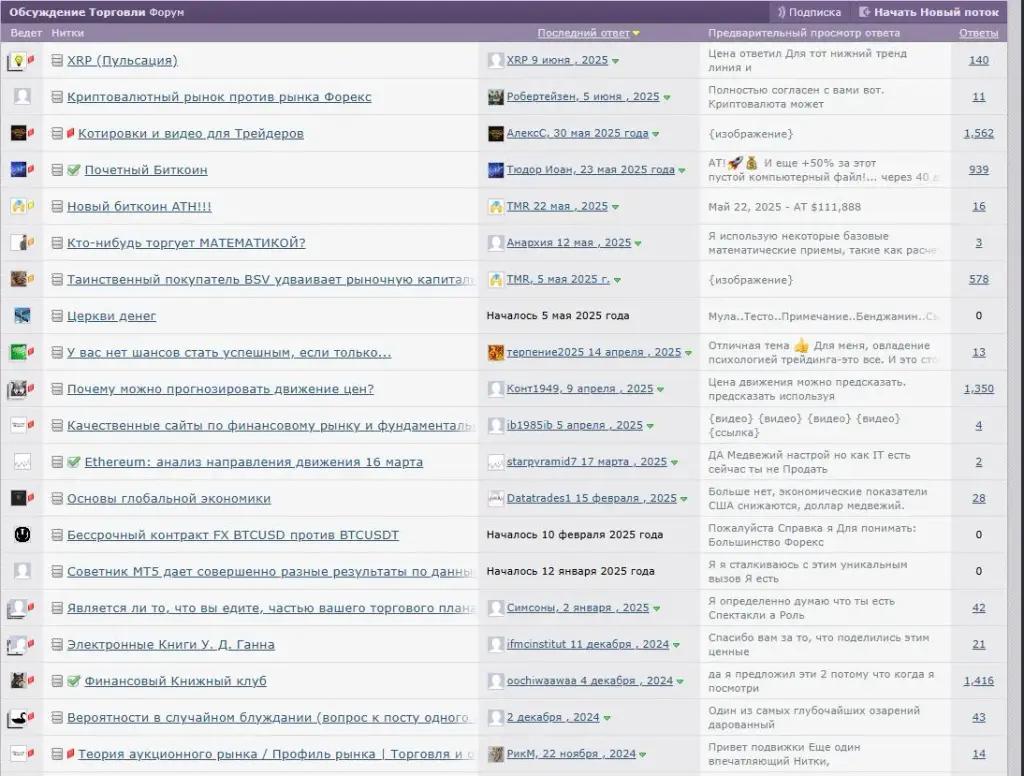Viewport: 1024px width, 776px height.
Task: Click the green arrow after XRP 9 июня 2025
Action: 615,61
